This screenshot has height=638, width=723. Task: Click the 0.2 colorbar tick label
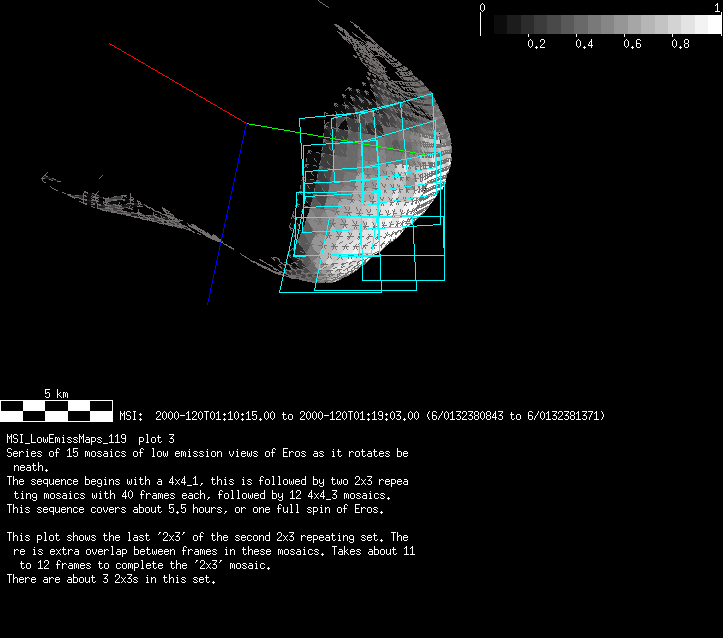tap(535, 44)
